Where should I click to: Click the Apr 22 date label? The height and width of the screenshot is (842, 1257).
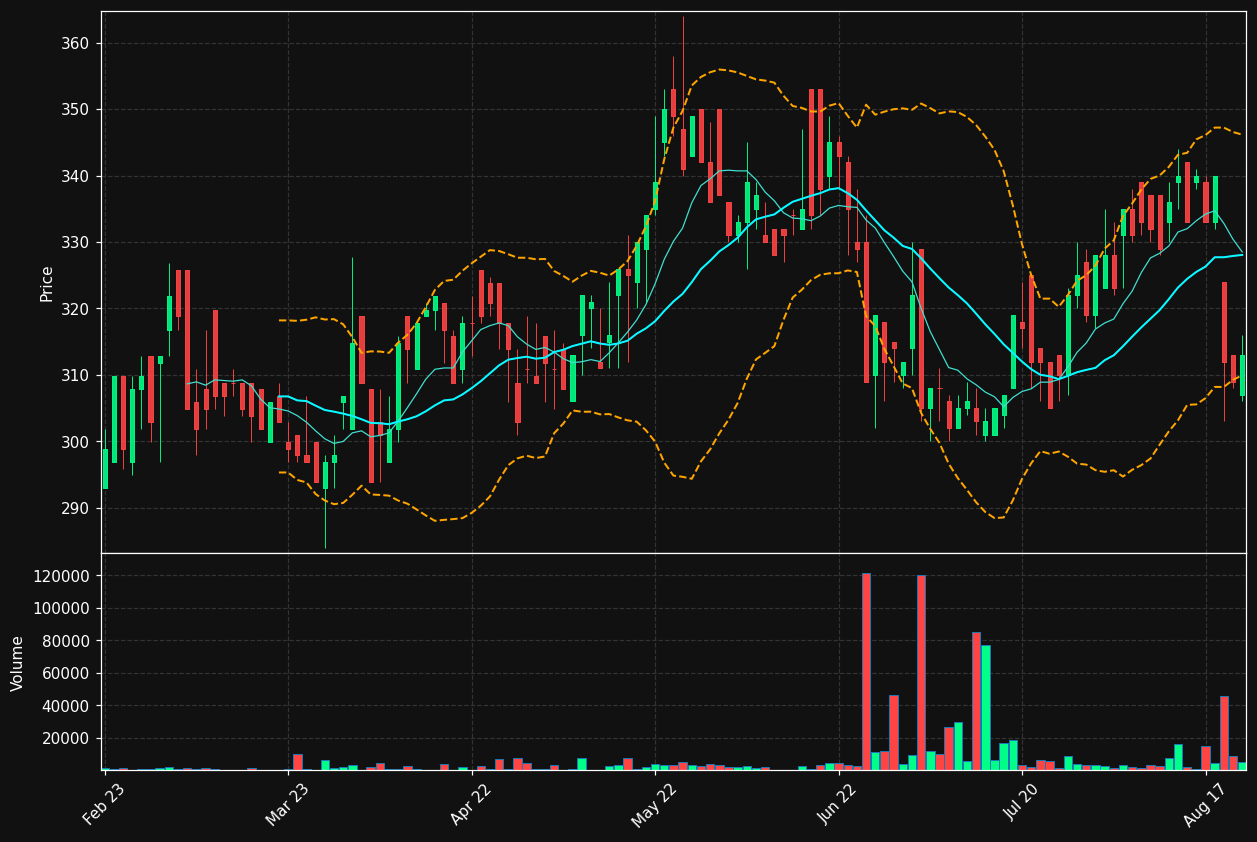click(471, 804)
